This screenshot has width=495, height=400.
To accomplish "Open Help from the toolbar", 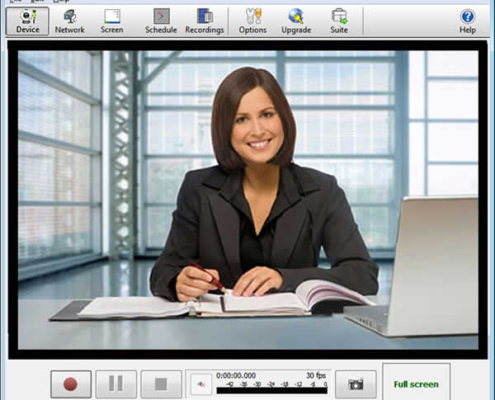I will pos(467,21).
